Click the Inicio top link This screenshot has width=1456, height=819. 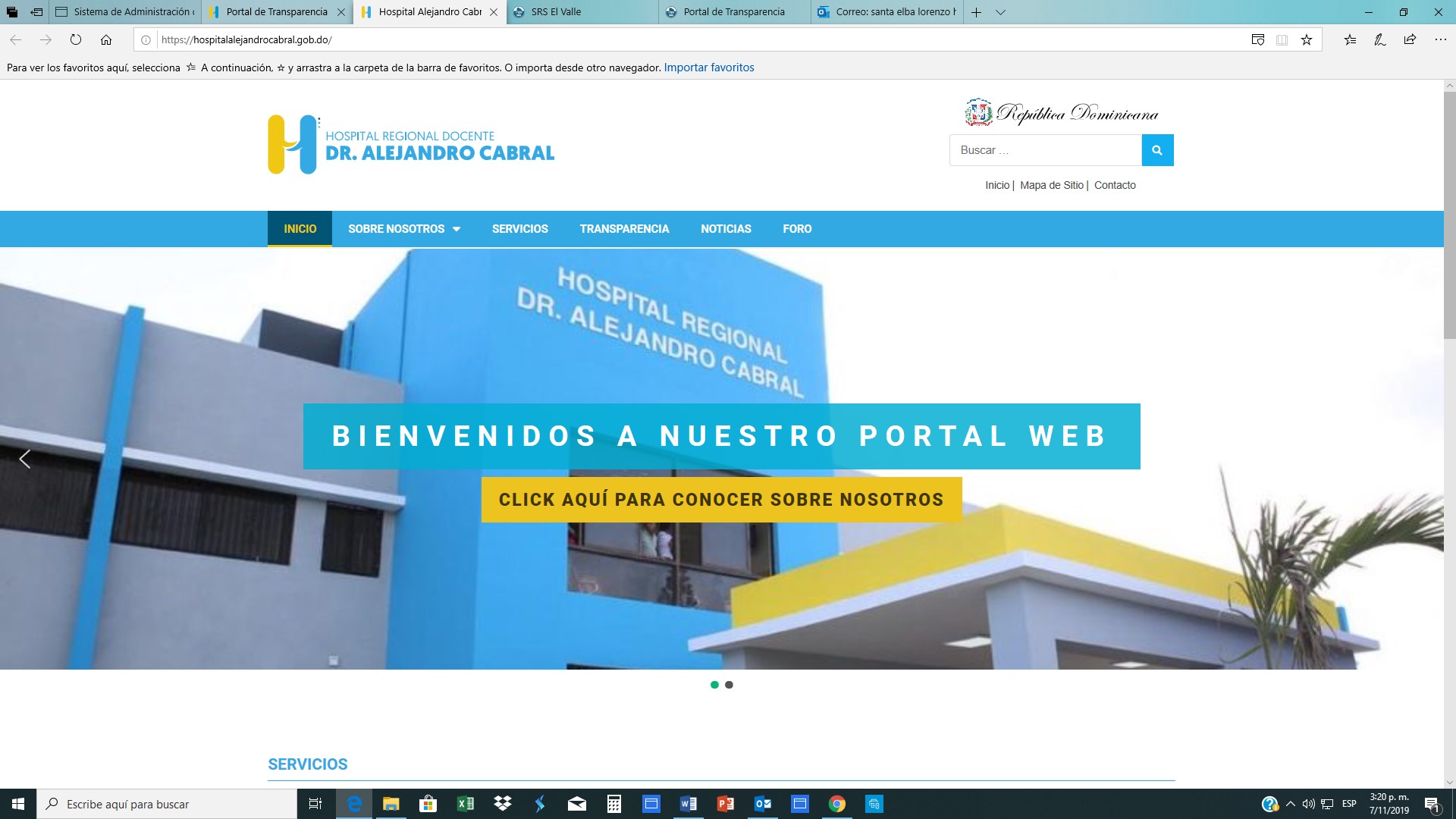[997, 185]
